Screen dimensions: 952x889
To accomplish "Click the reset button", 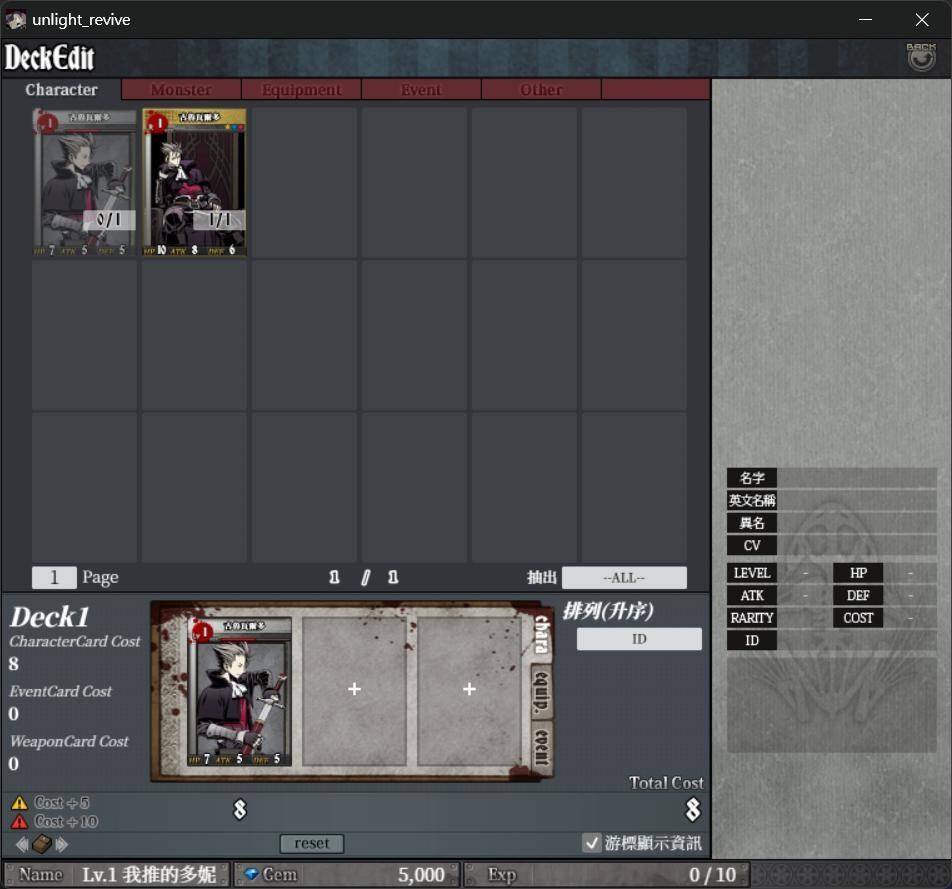I will pos(311,843).
